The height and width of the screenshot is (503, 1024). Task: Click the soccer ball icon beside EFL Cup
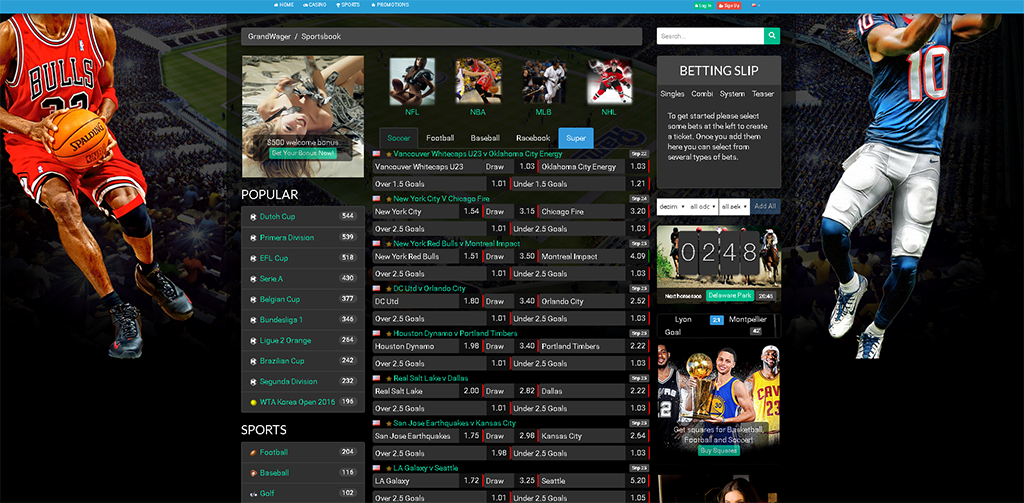click(x=253, y=259)
